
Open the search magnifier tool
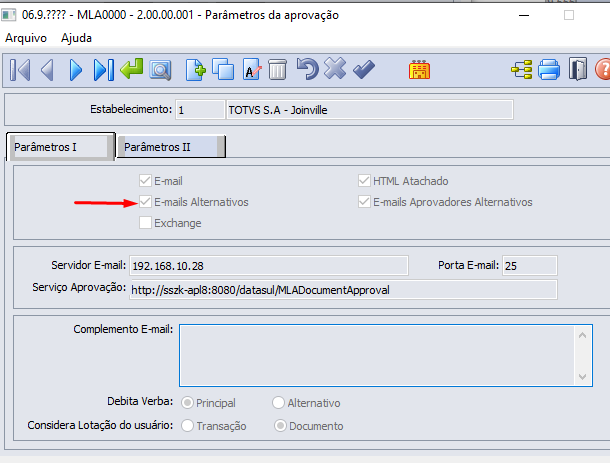pos(160,70)
